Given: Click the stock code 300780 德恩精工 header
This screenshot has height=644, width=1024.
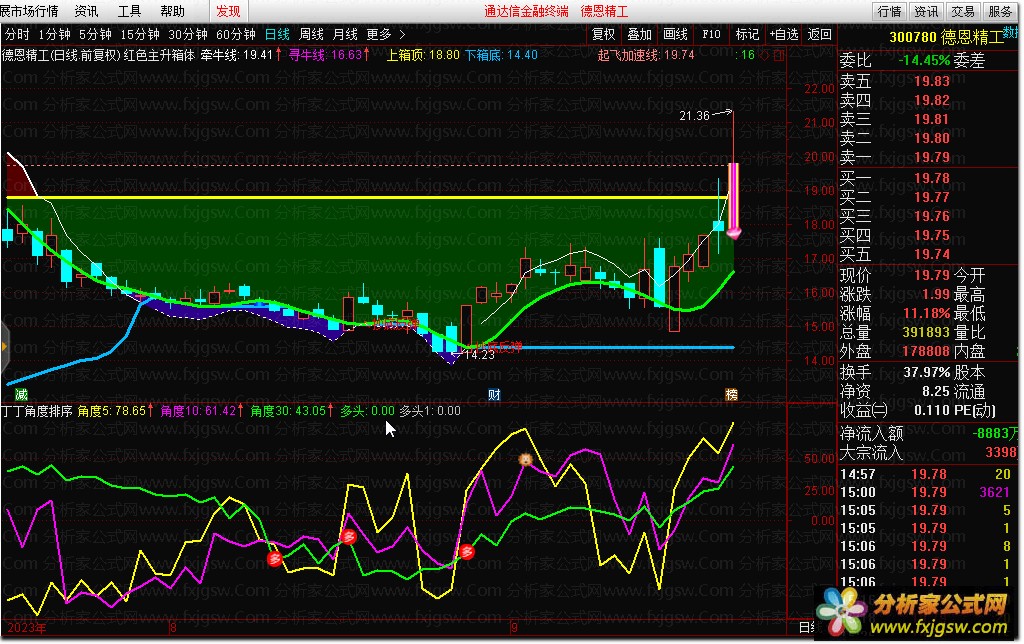Looking at the screenshot, I should pos(946,37).
